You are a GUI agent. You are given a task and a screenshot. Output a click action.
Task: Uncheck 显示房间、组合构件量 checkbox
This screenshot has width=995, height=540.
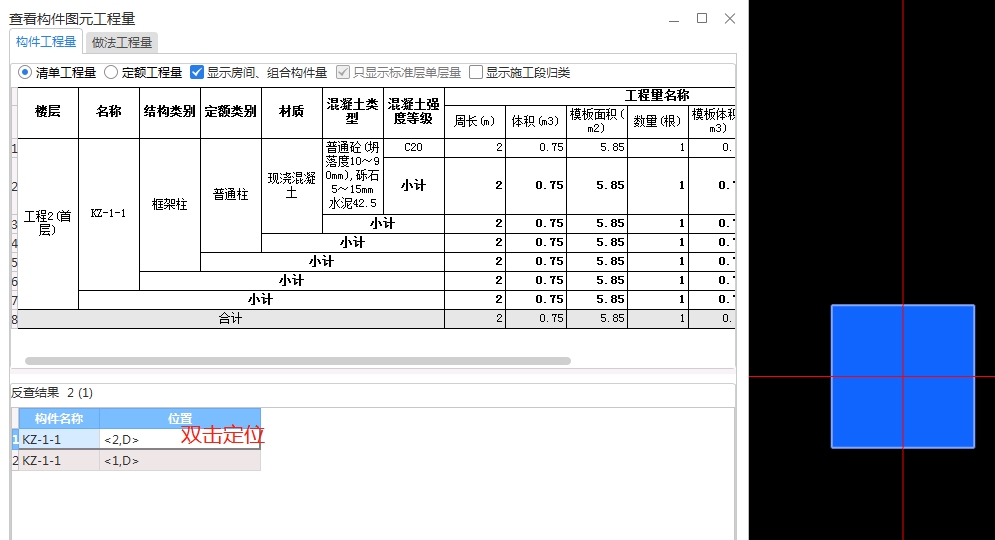pyautogui.click(x=197, y=72)
